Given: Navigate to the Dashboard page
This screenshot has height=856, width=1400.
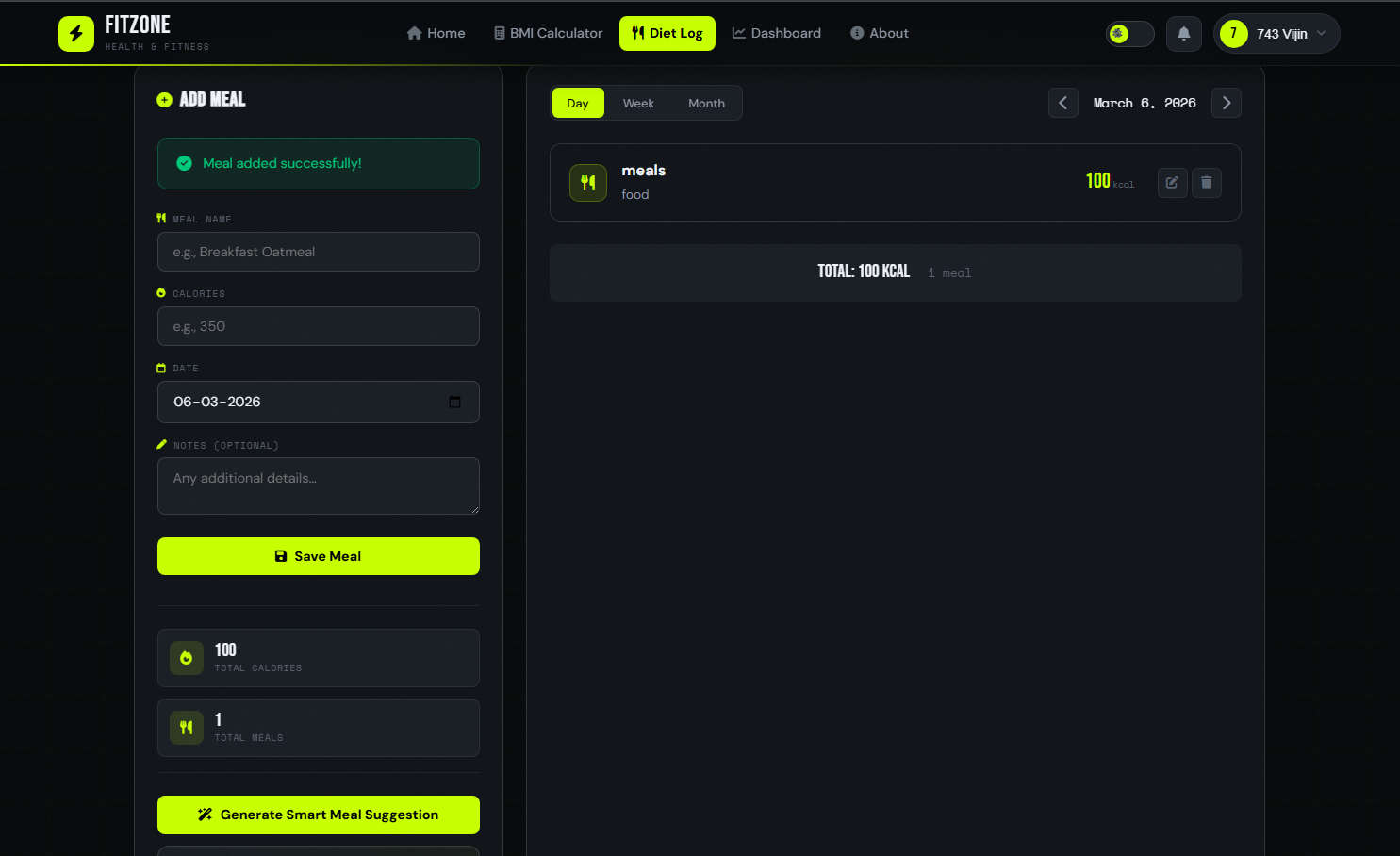Looking at the screenshot, I should pyautogui.click(x=776, y=33).
